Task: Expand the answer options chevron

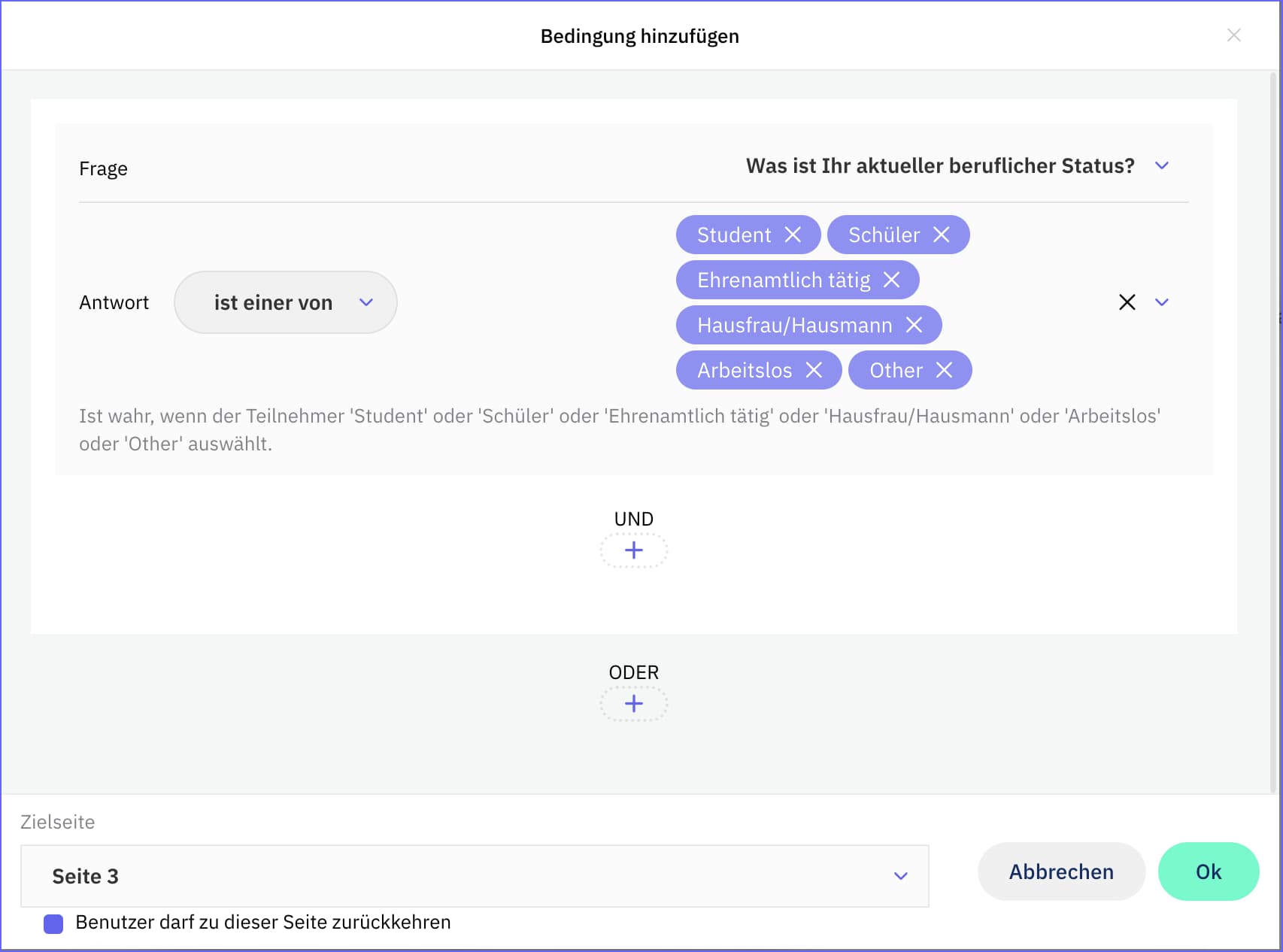Action: pyautogui.click(x=1162, y=302)
